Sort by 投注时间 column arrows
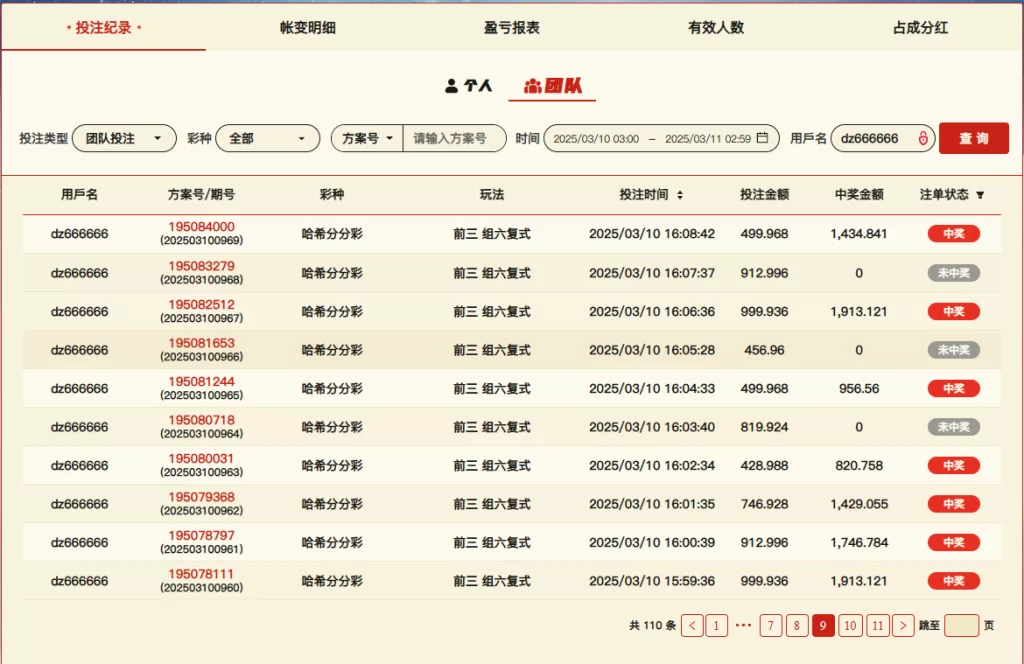This screenshot has width=1024, height=664. coord(680,195)
